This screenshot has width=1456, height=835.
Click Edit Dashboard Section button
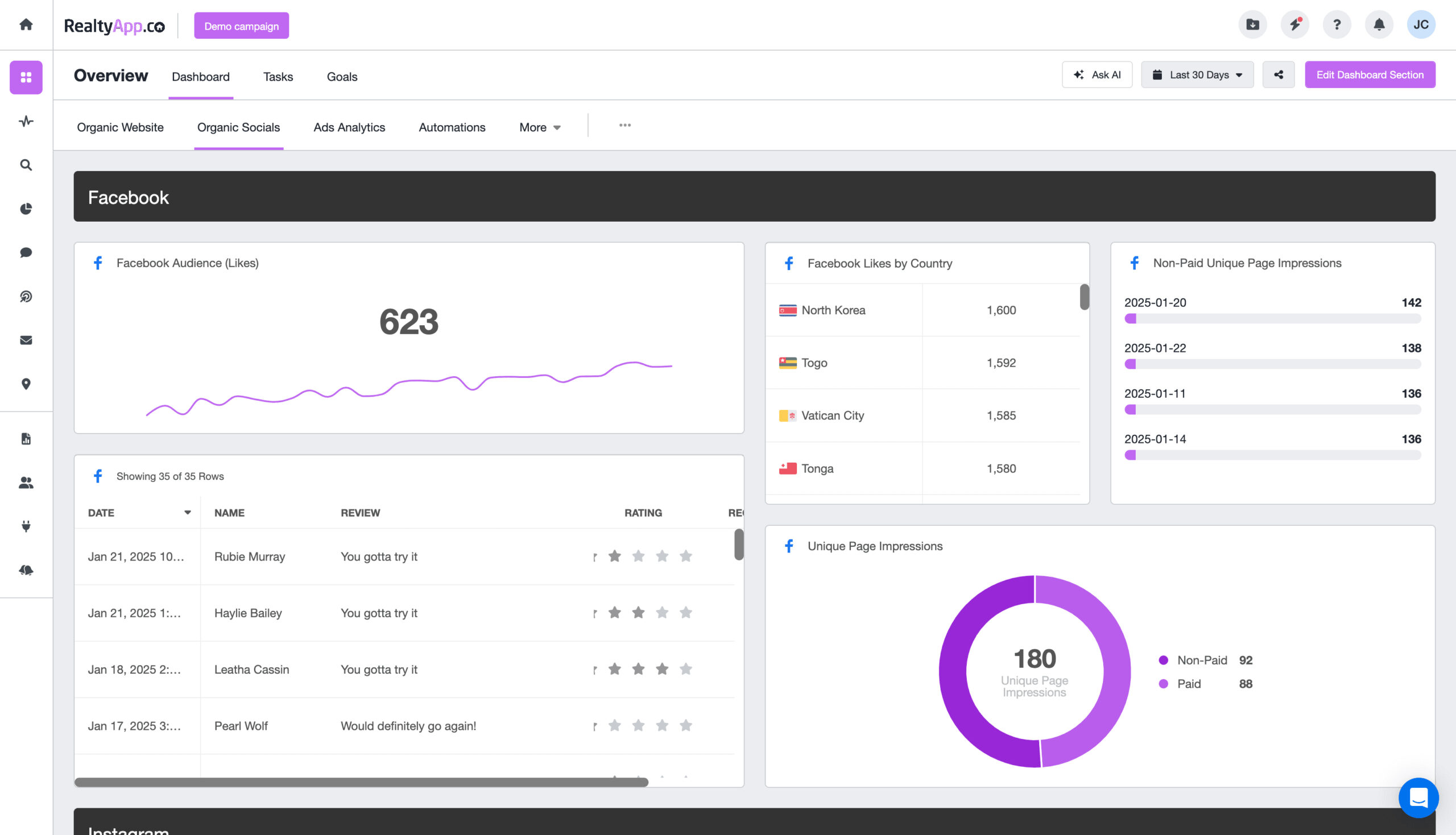(x=1370, y=74)
